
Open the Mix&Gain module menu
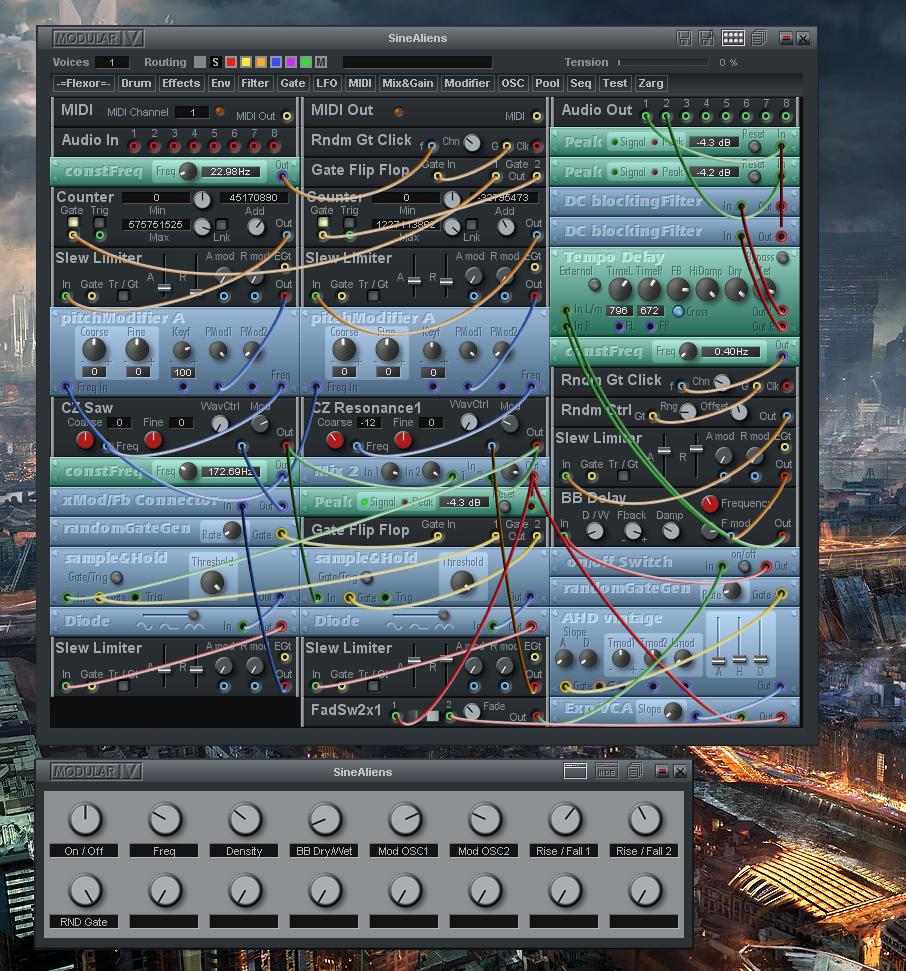tap(407, 83)
